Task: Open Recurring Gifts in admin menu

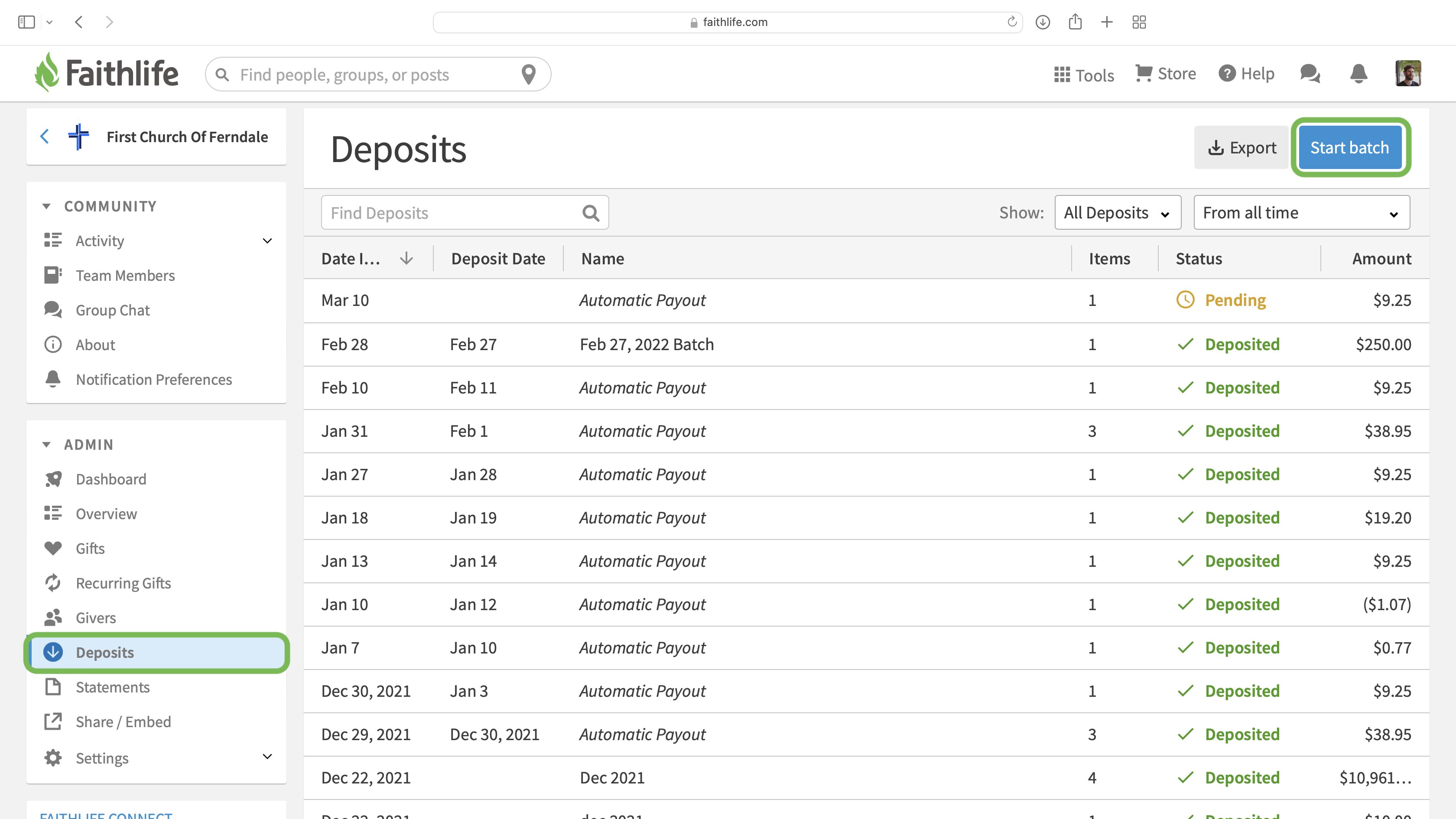Action: coord(123,583)
